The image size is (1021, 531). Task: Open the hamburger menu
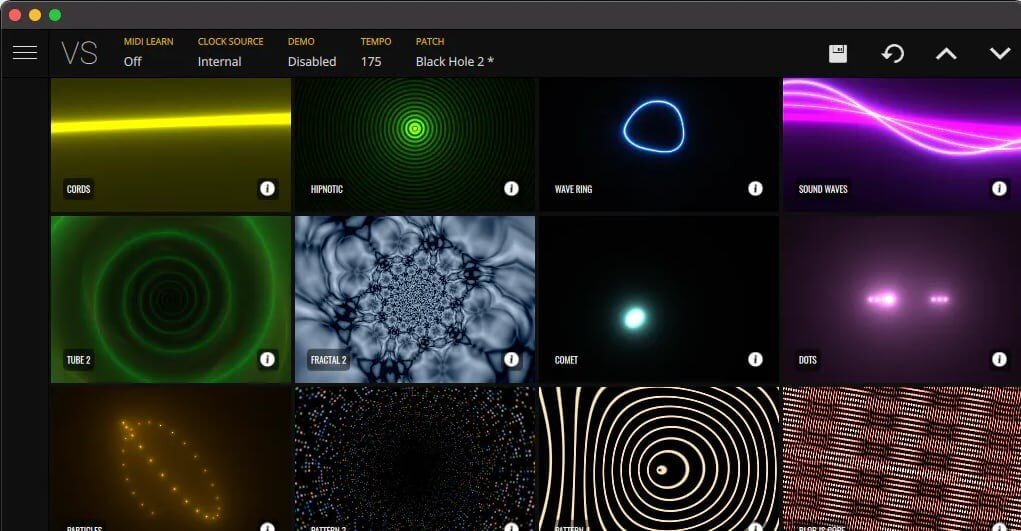(x=24, y=53)
